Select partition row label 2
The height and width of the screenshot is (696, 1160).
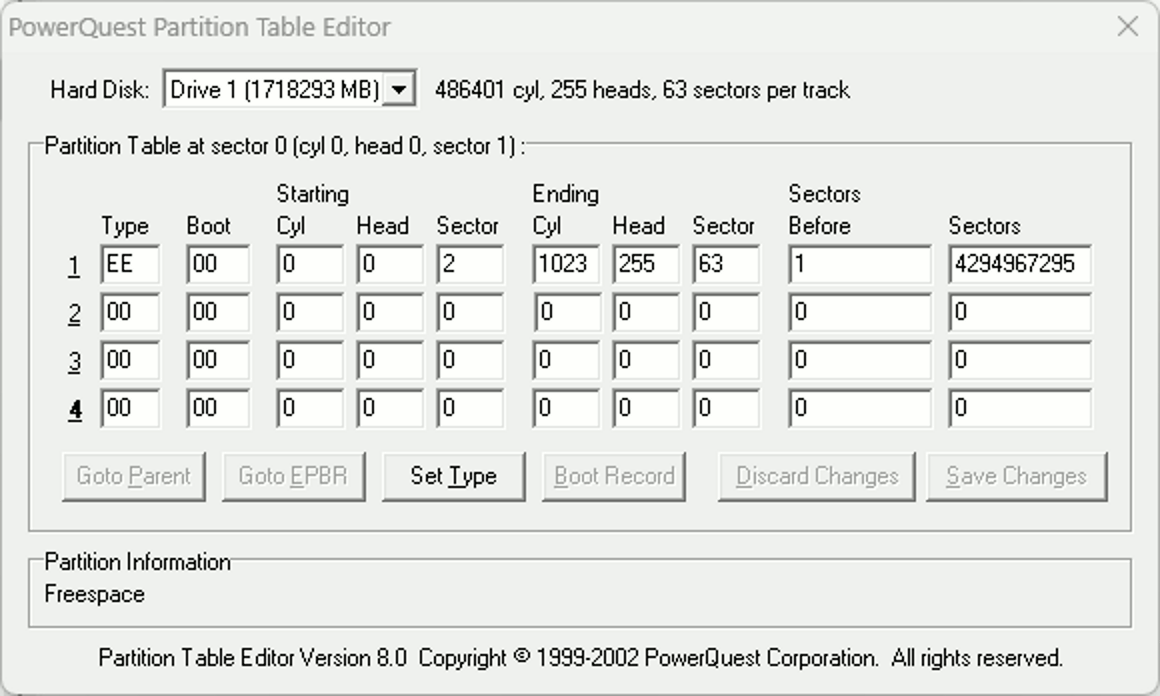pyautogui.click(x=74, y=313)
